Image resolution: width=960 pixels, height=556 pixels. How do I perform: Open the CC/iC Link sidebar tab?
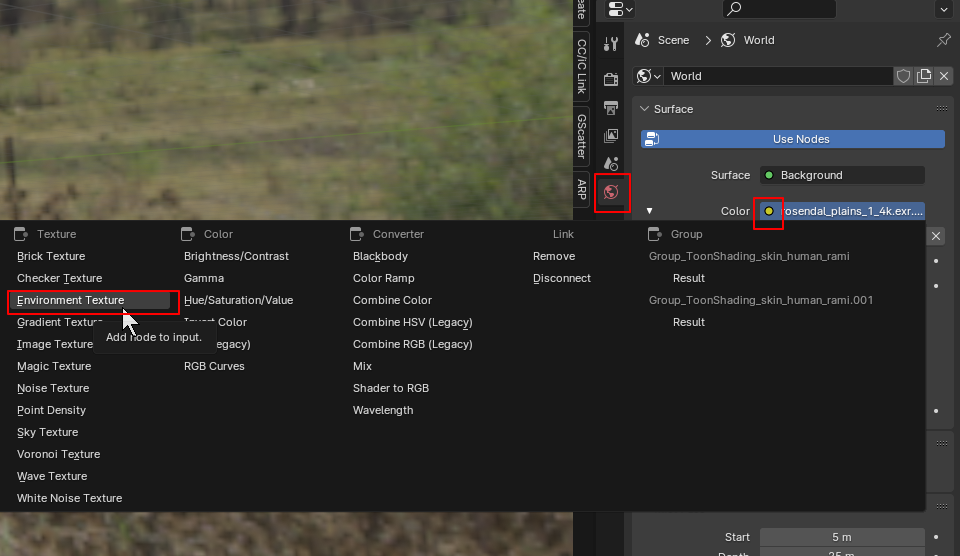[582, 66]
